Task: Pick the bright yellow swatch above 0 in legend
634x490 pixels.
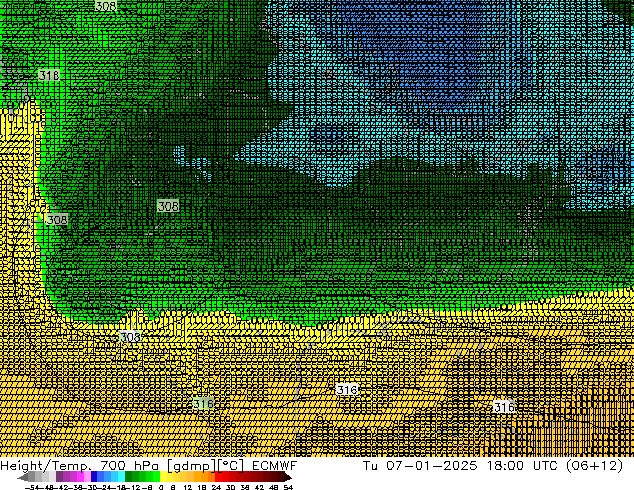Action: pyautogui.click(x=163, y=477)
